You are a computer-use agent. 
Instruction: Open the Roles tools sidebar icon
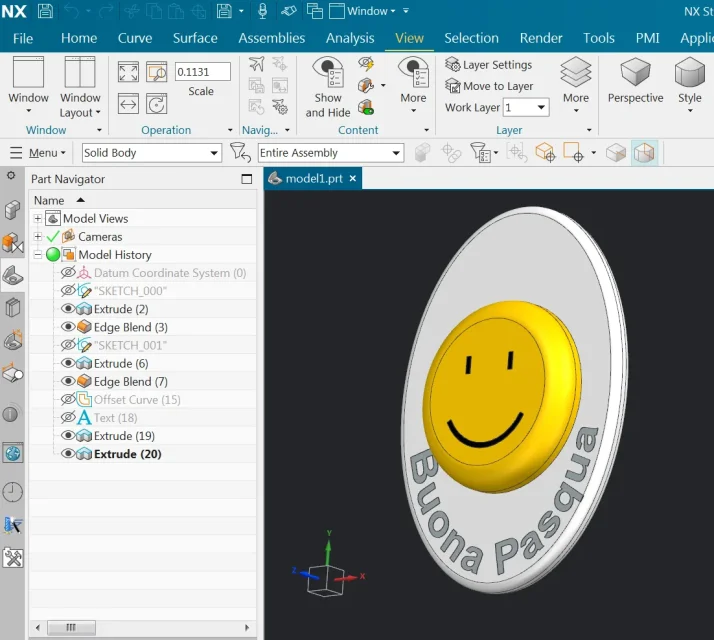tap(13, 558)
